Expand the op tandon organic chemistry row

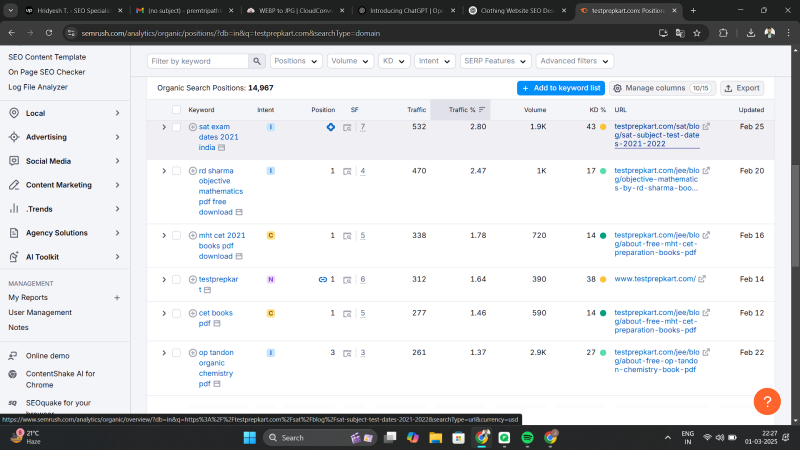(164, 353)
